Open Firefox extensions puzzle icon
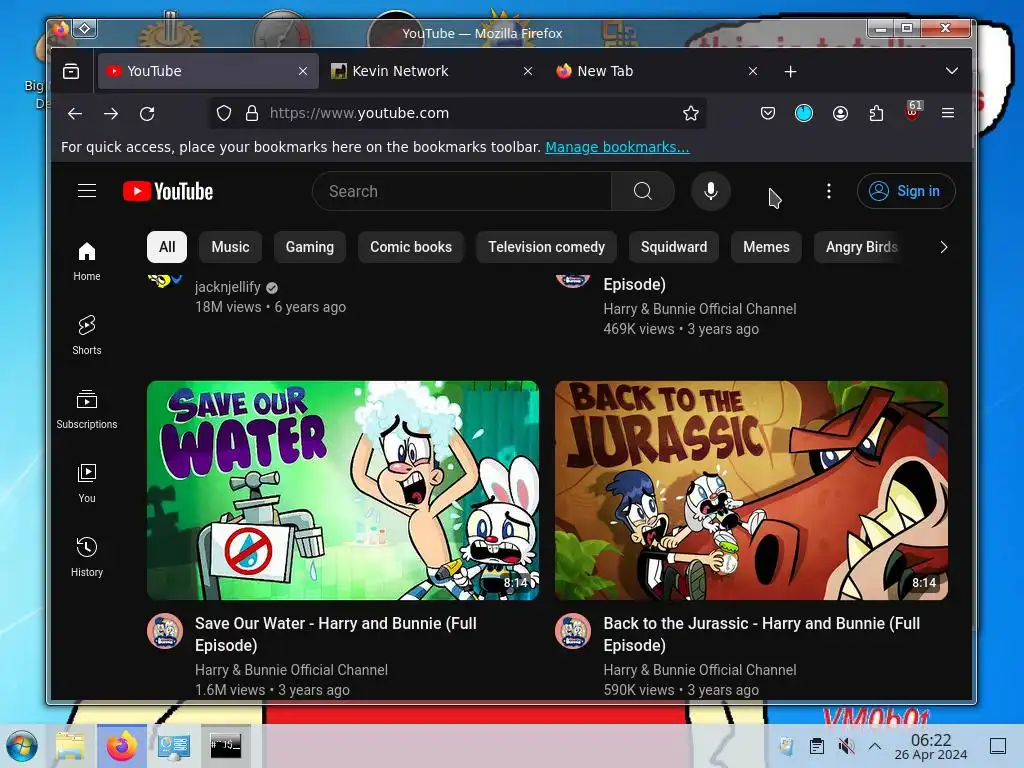This screenshot has height=768, width=1024. coord(876,114)
